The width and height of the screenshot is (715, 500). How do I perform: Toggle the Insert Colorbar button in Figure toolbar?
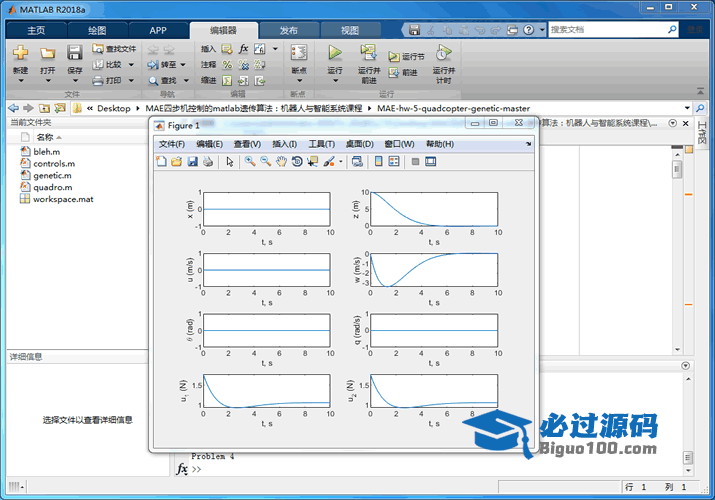378,161
